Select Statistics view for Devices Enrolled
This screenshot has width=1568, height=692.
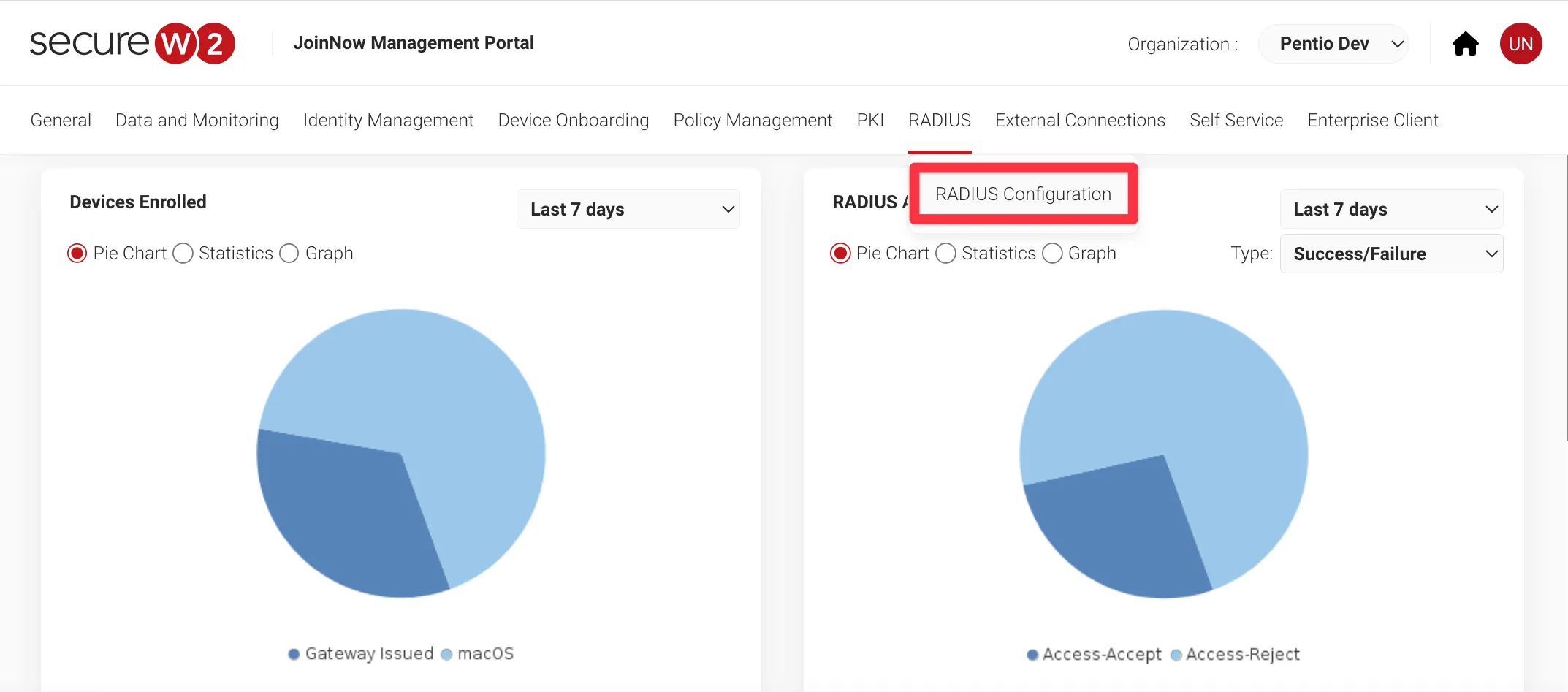[183, 254]
